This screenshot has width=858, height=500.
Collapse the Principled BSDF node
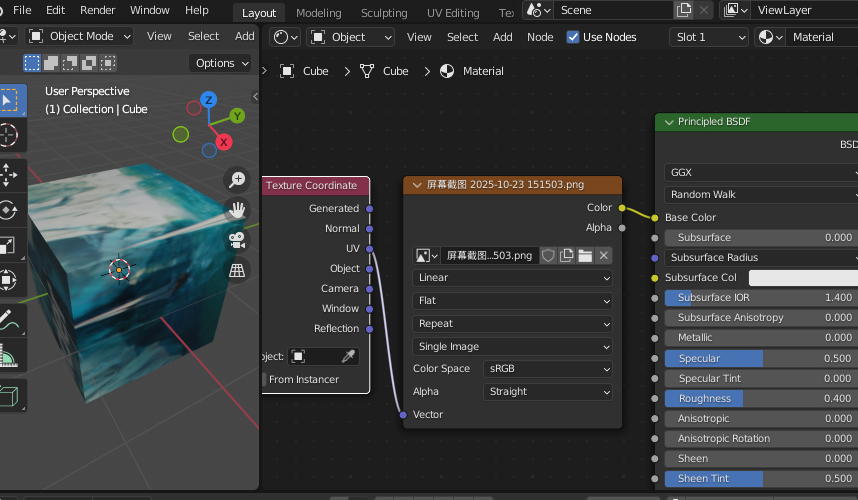tap(669, 122)
